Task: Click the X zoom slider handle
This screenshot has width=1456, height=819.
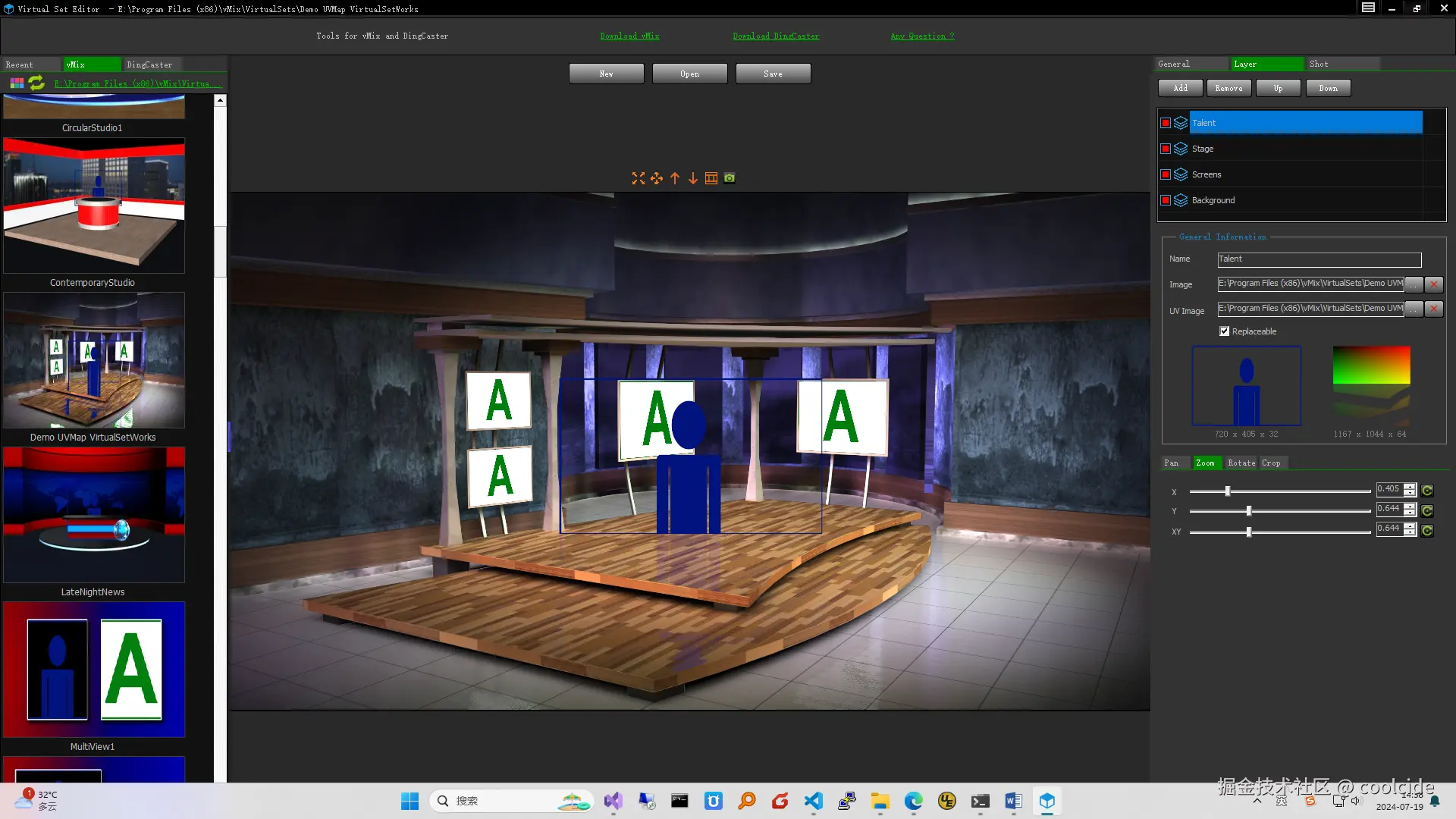Action: [x=1228, y=491]
